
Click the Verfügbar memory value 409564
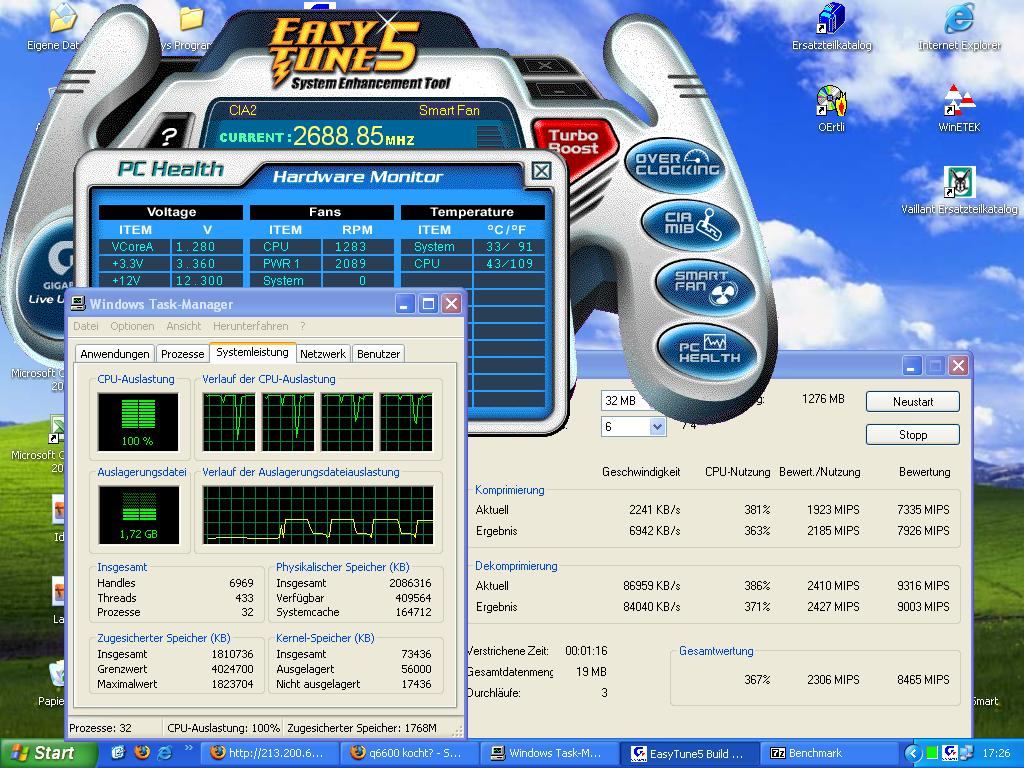pyautogui.click(x=413, y=598)
